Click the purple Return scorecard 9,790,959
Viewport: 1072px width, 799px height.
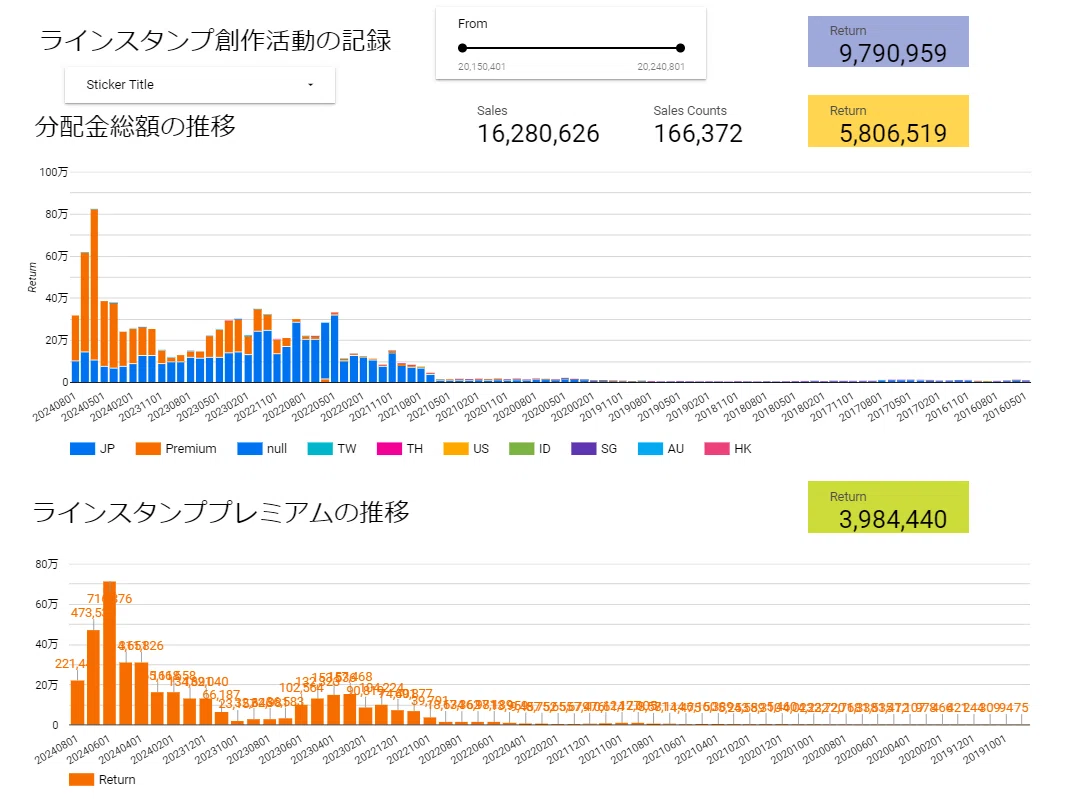(888, 42)
